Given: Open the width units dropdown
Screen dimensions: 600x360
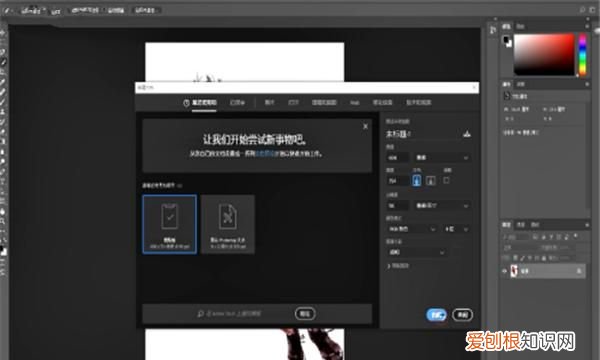Looking at the screenshot, I should tap(442, 158).
